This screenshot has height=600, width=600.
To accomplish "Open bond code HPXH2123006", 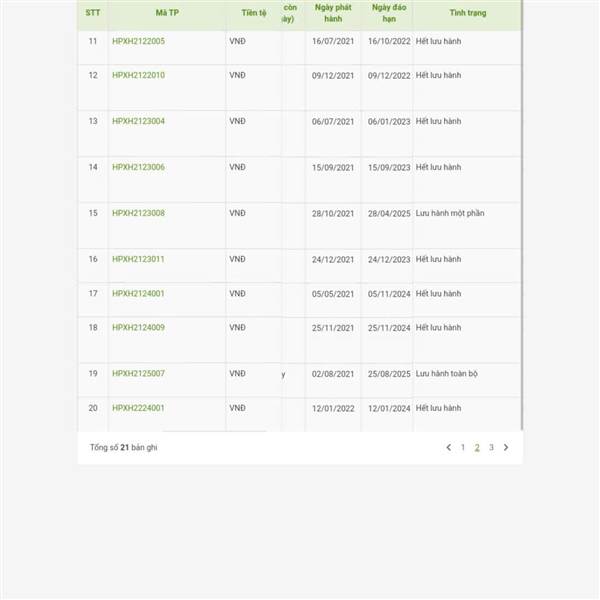I will pos(139,167).
